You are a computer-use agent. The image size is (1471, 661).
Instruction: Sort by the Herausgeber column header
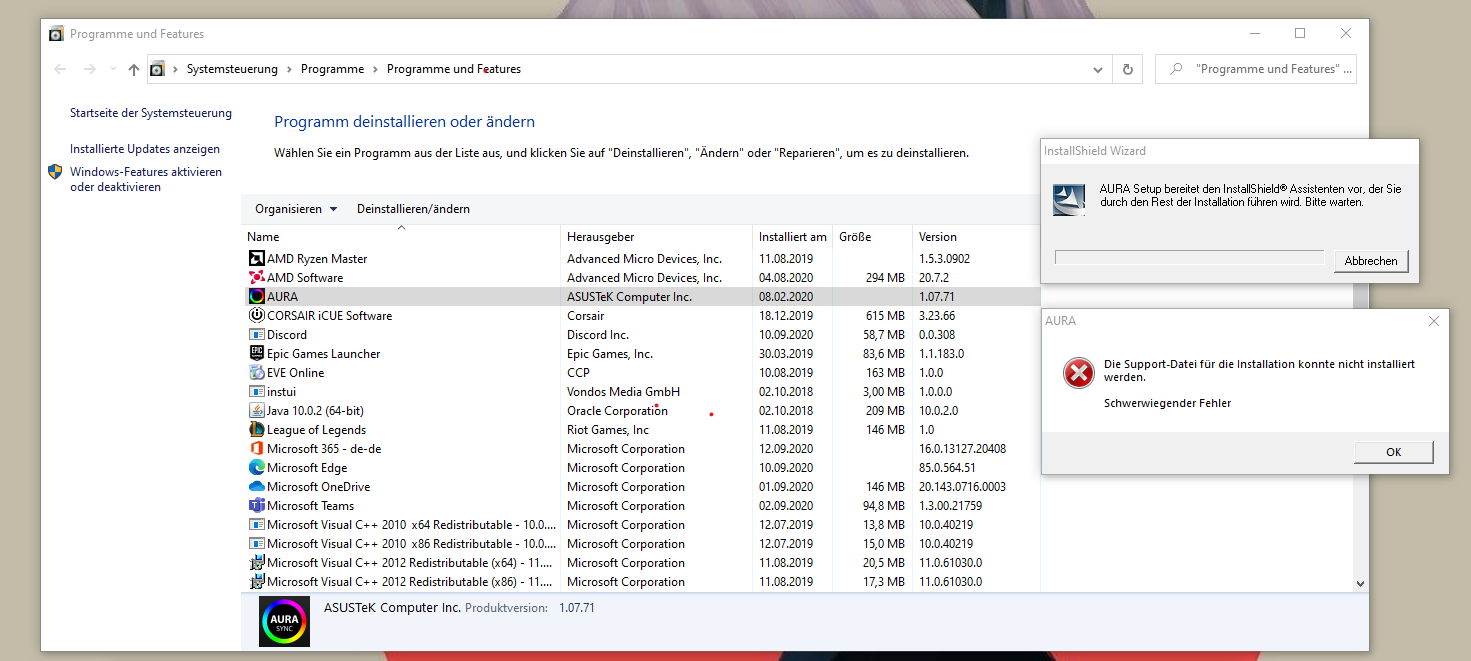[656, 237]
